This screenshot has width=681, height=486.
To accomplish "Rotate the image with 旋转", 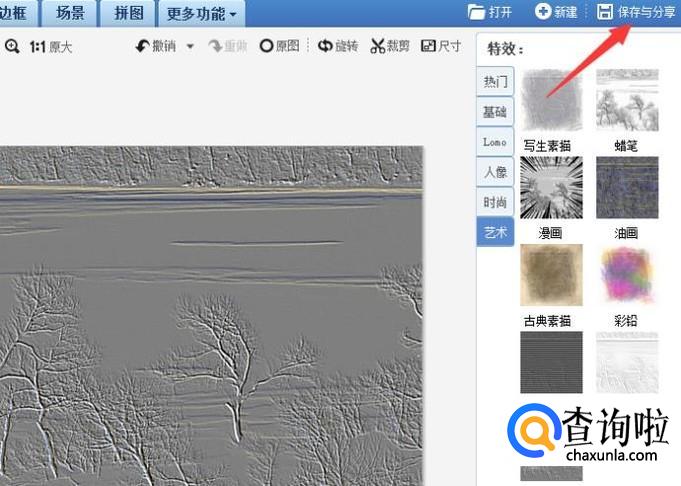I will [338, 46].
